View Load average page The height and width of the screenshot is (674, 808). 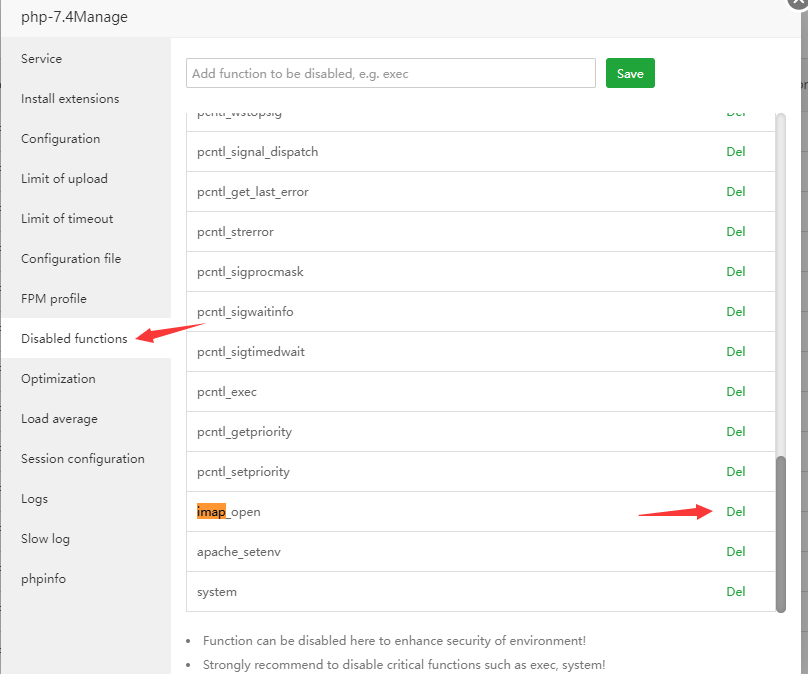(x=59, y=419)
